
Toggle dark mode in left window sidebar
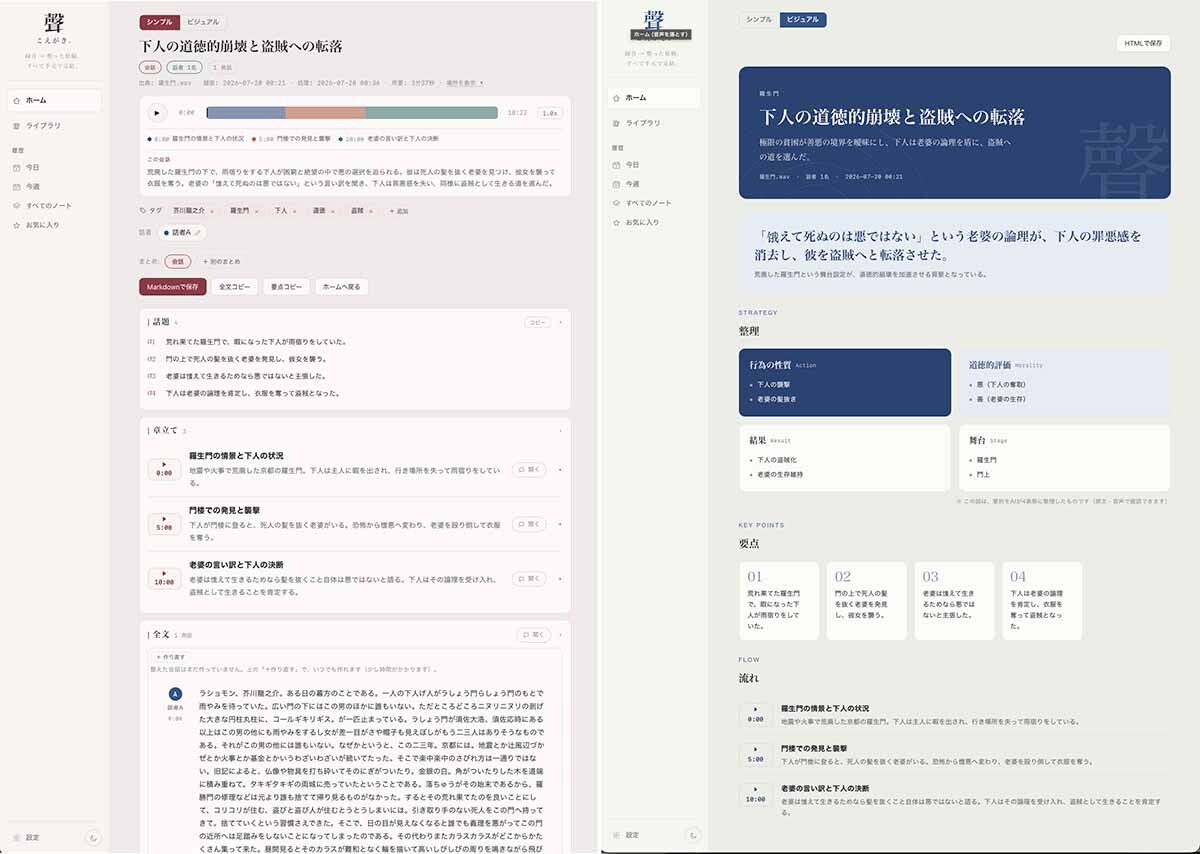tap(94, 837)
